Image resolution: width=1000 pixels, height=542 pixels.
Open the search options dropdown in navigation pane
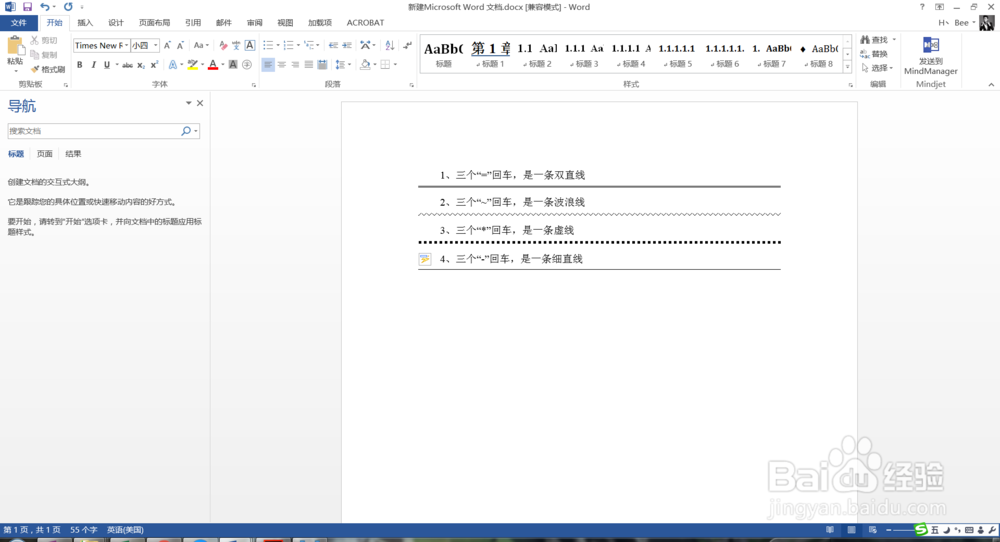pyautogui.click(x=196, y=131)
